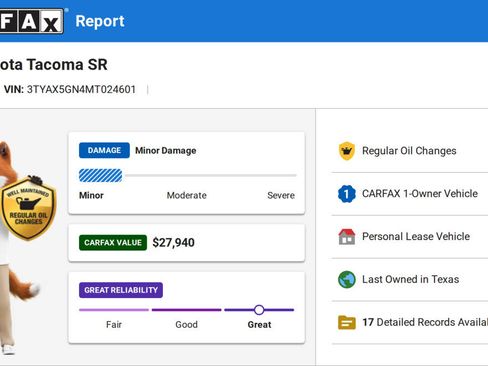Click the Severe label on damage scale

pyautogui.click(x=281, y=195)
